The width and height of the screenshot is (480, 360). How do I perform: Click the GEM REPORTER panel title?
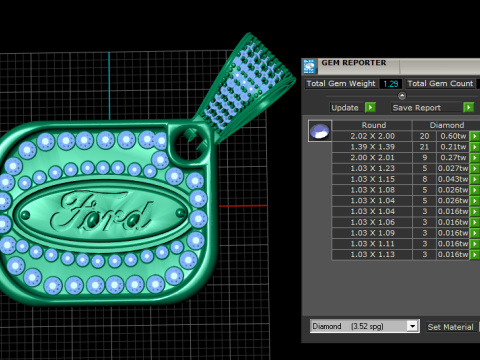354,63
